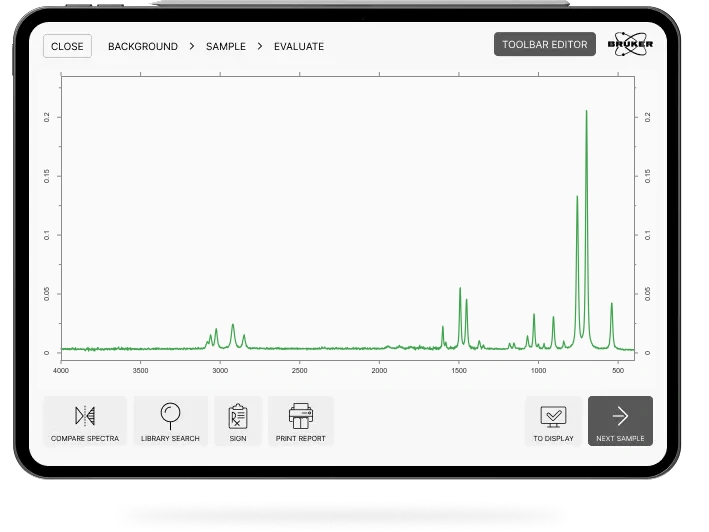Screen dimensions: 709x532
Task: Click the right y-axis label 0.2
Action: coord(648,118)
